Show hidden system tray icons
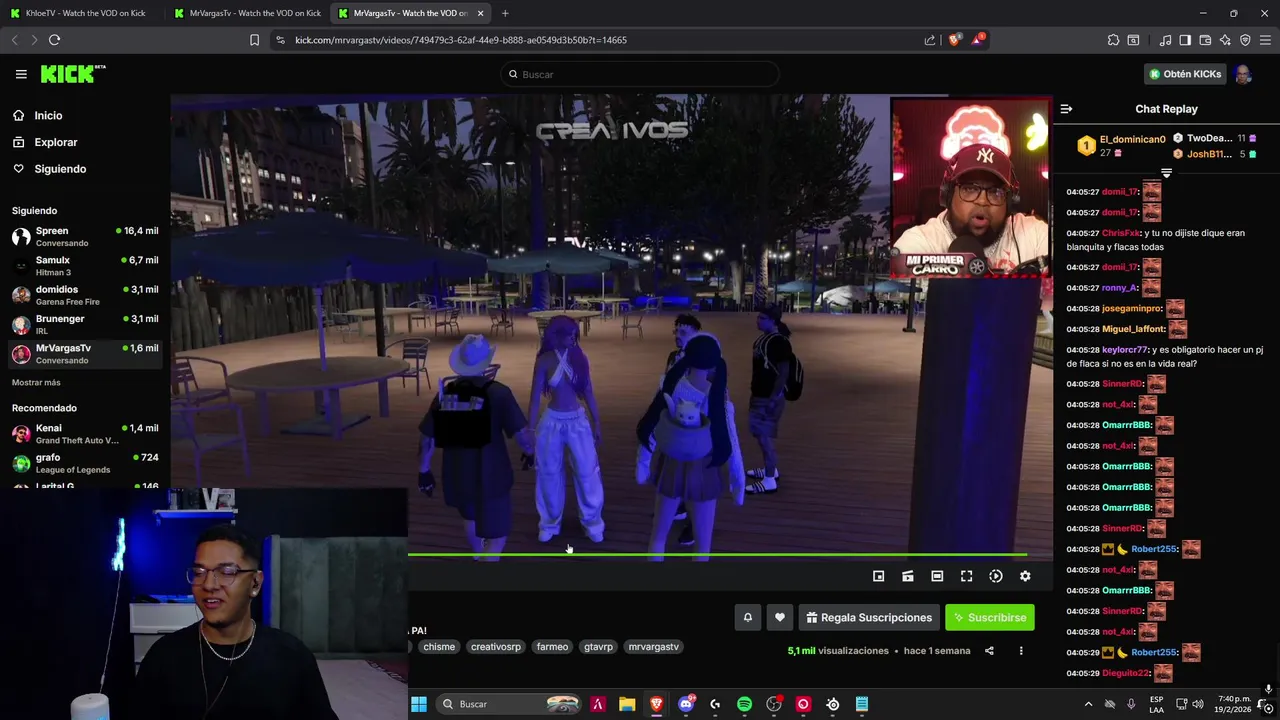Screen dimensions: 1280x720 1089,704
